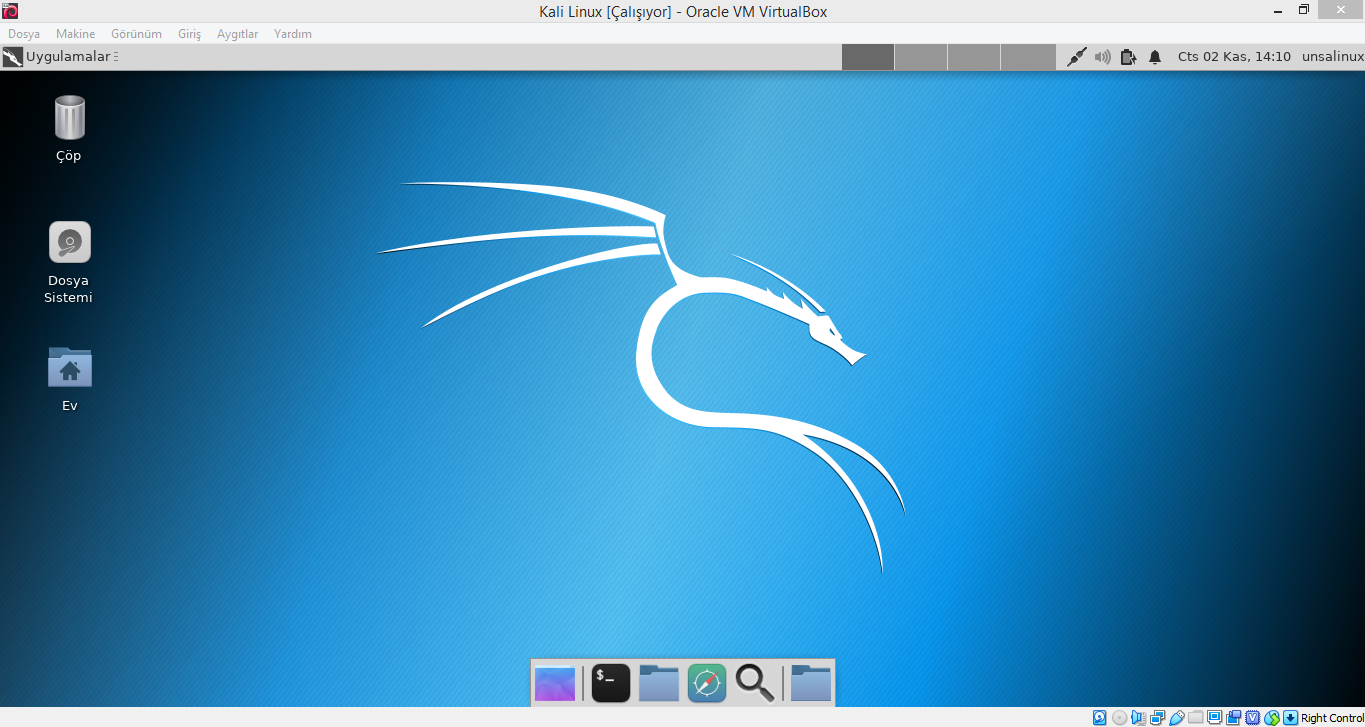The image size is (1365, 727).
Task: Switch to the fourth workspace
Action: (x=1028, y=57)
